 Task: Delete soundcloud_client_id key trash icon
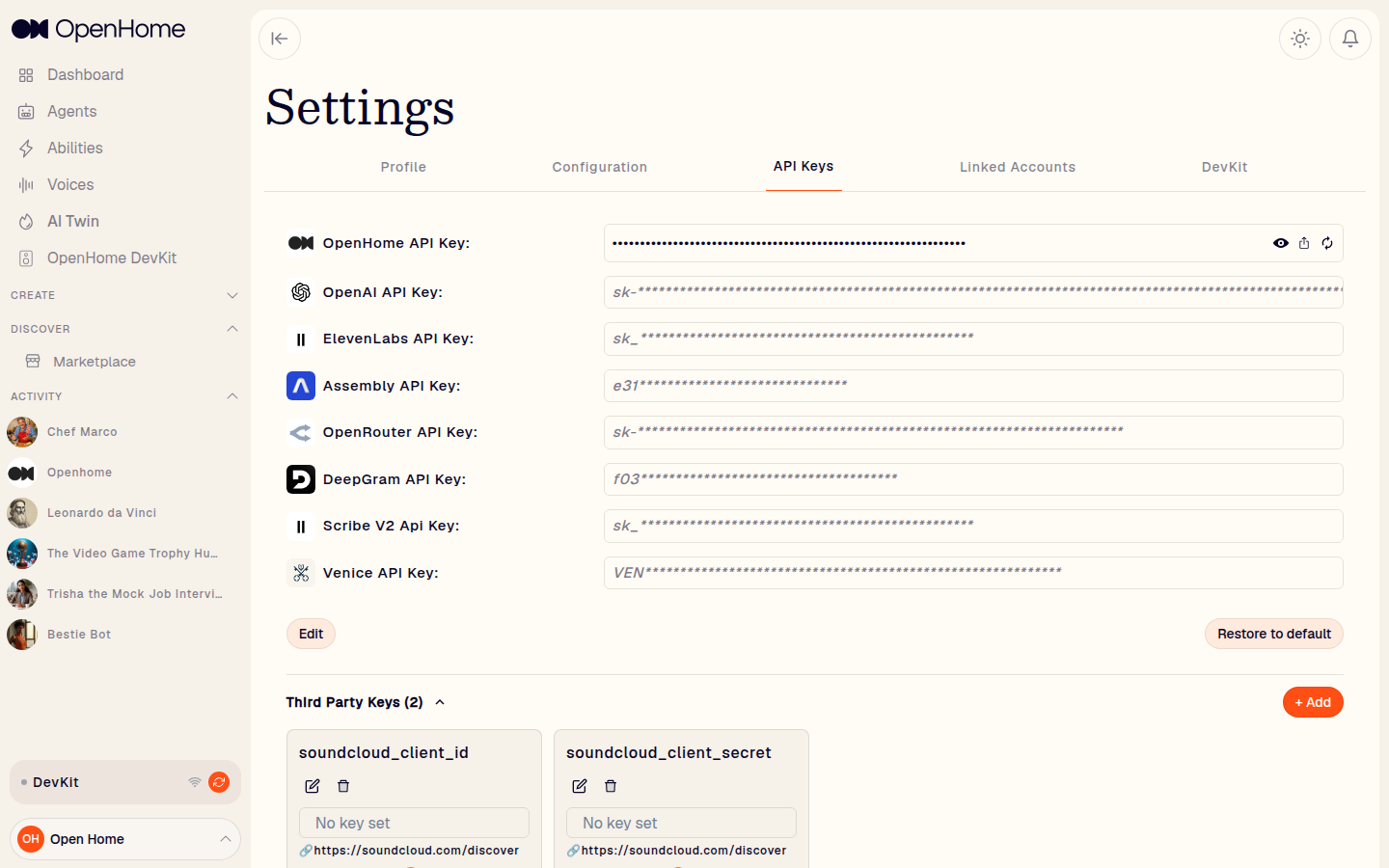(343, 786)
